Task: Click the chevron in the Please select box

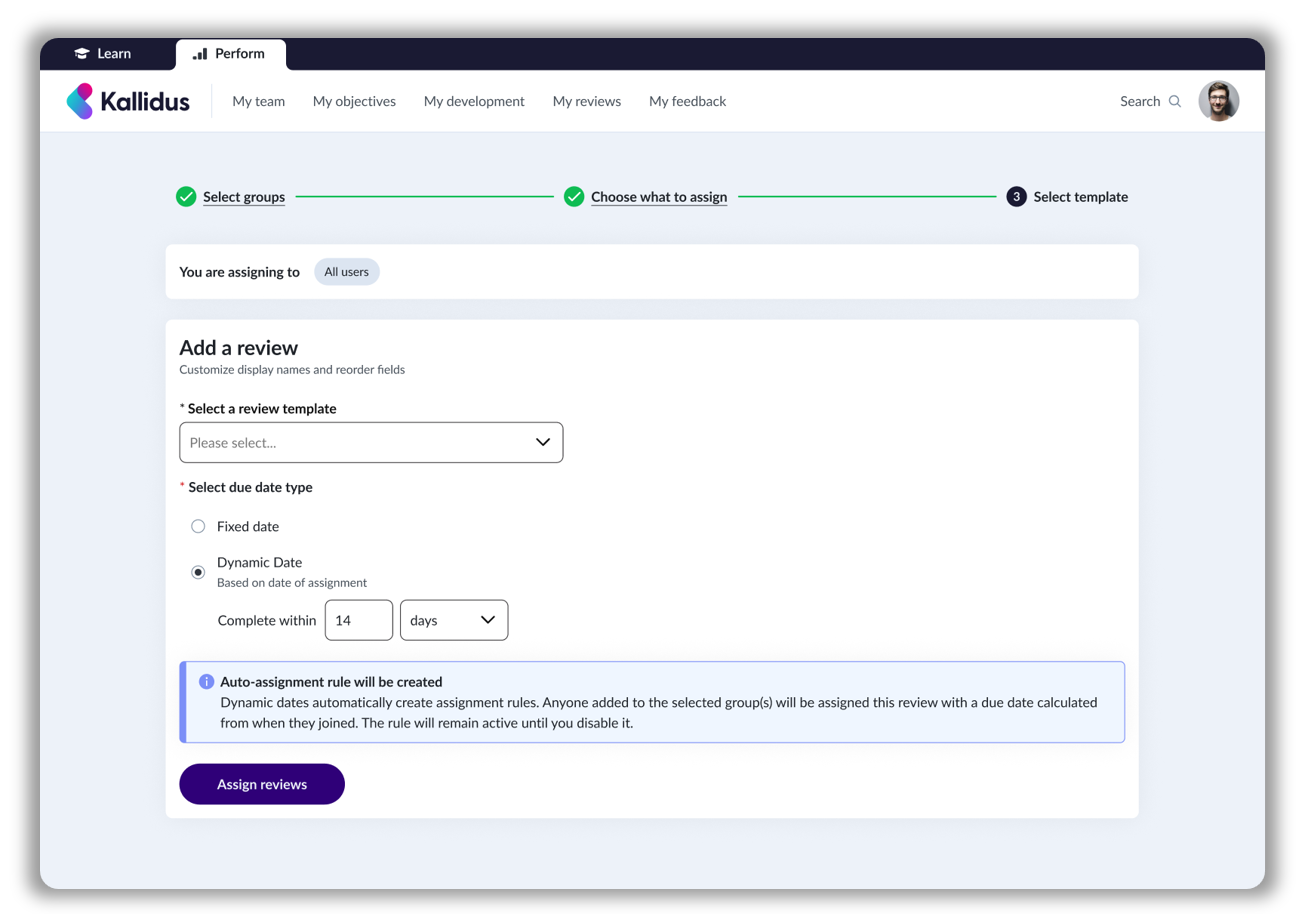Action: (543, 442)
